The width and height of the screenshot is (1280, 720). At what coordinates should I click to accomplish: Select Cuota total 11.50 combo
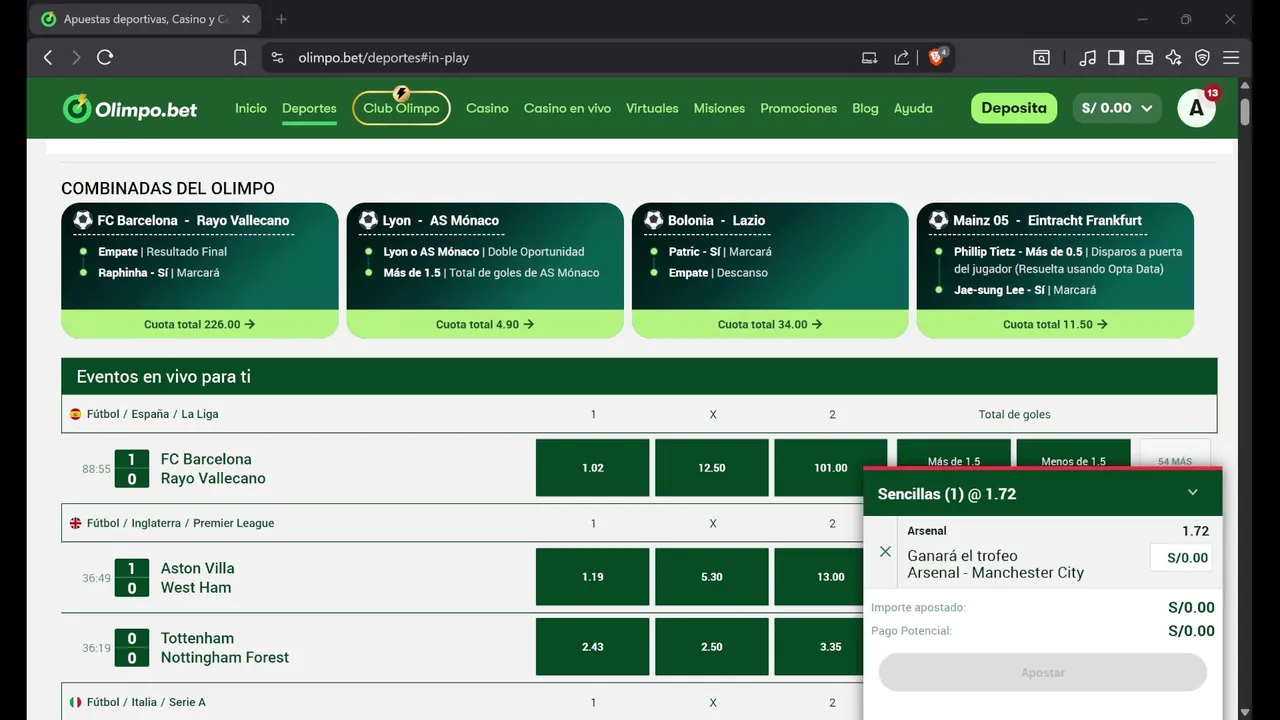(x=1055, y=324)
